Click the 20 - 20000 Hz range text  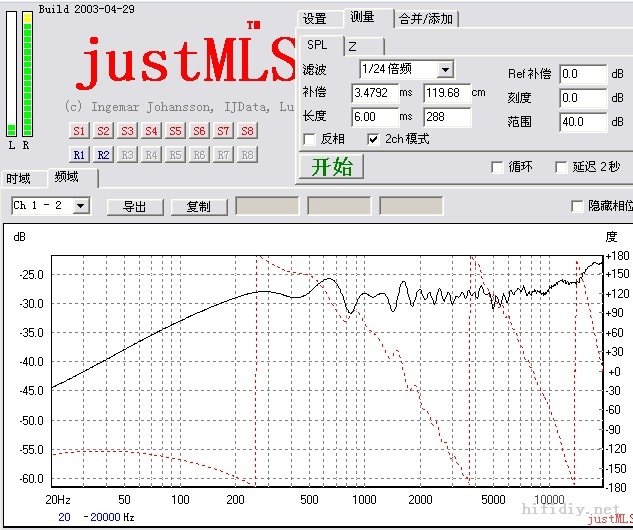96,517
